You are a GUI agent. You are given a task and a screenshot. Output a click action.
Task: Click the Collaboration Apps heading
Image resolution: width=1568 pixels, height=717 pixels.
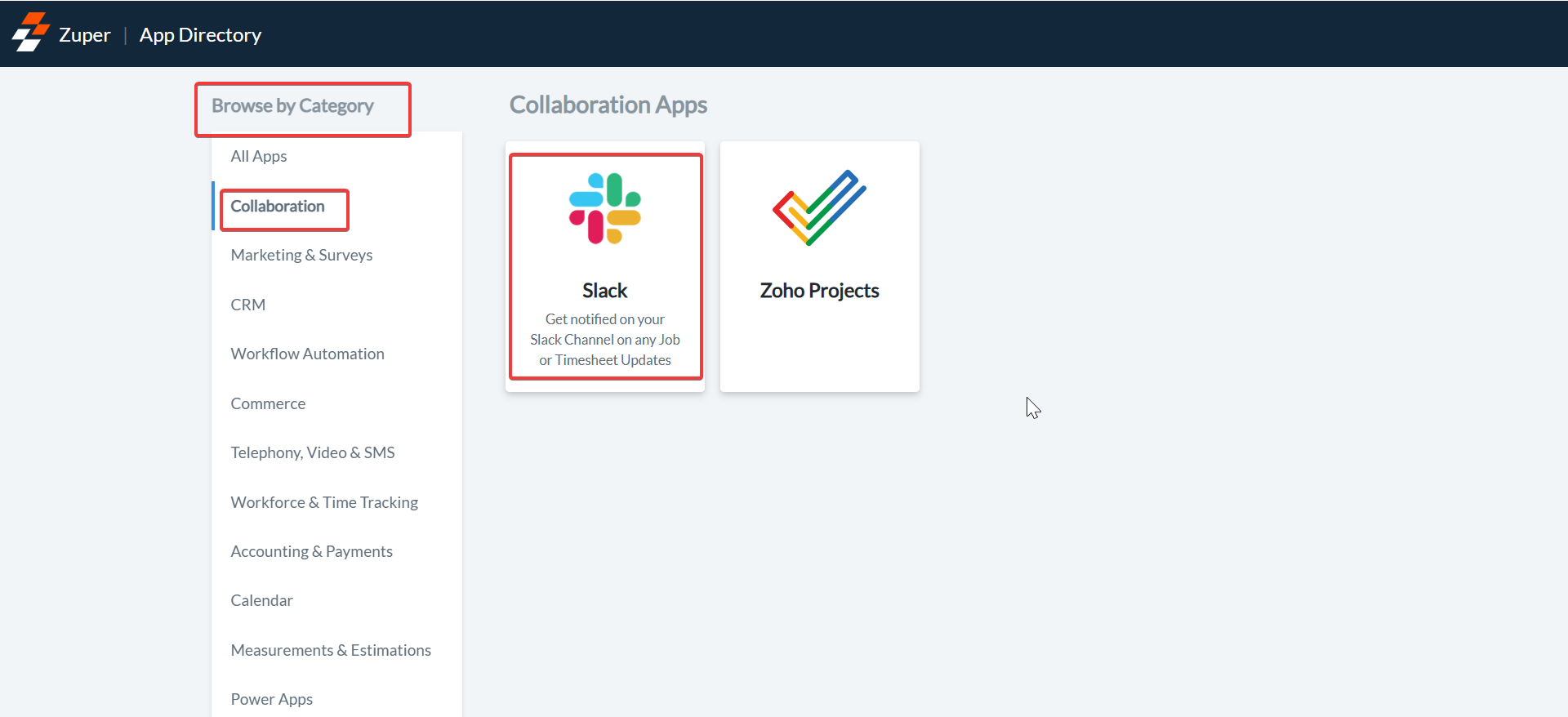point(608,105)
